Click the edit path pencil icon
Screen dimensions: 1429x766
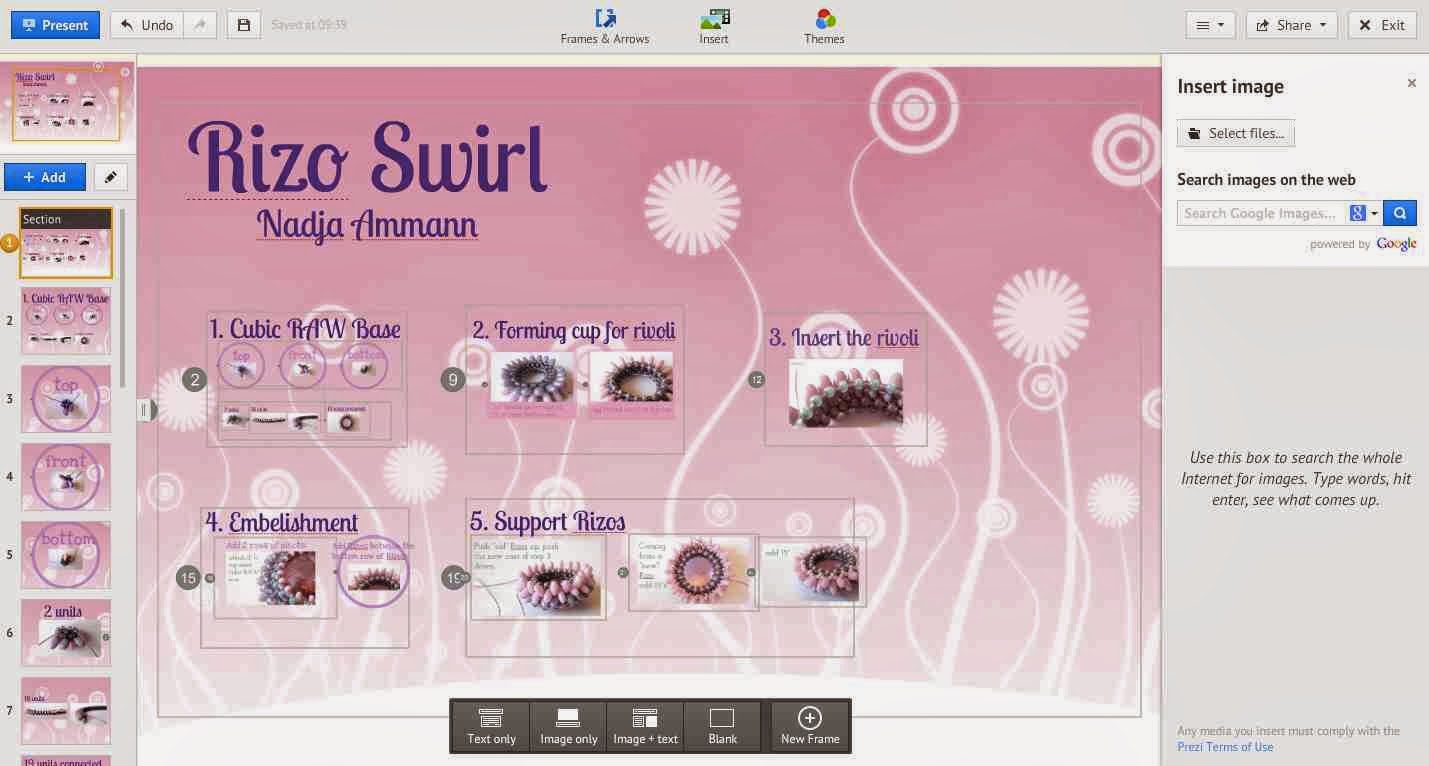pyautogui.click(x=111, y=177)
